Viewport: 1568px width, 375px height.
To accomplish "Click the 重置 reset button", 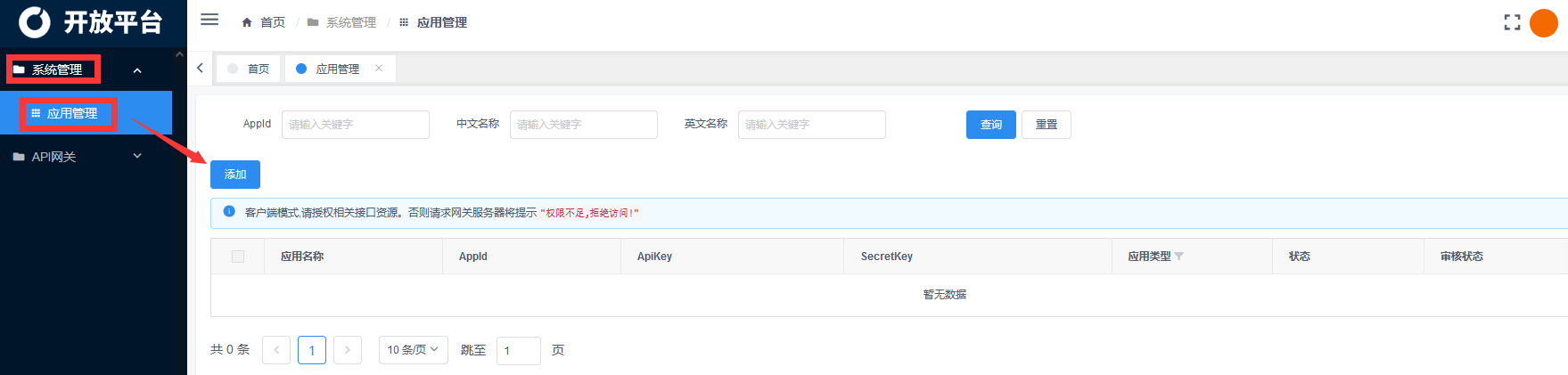I will 1047,125.
